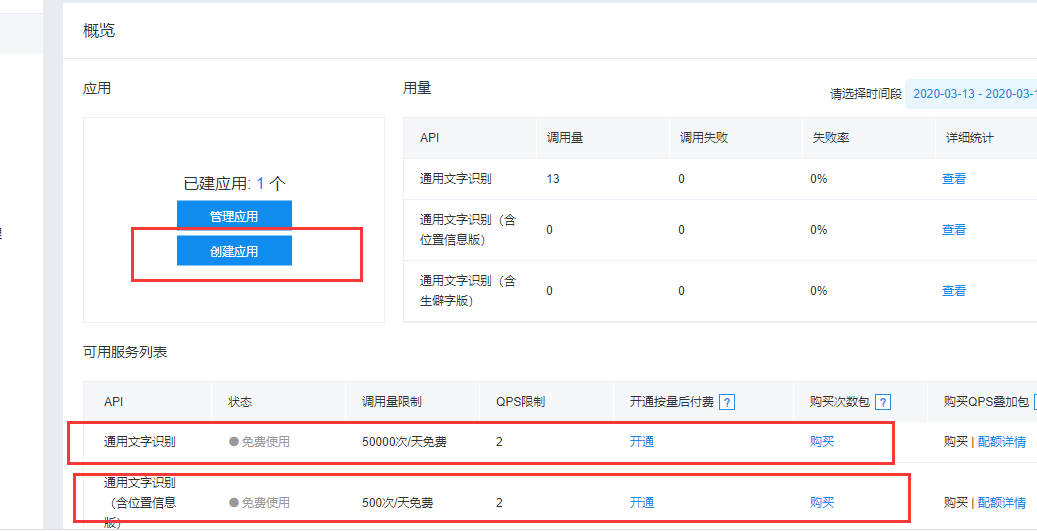View details for 通用文字识别 usage row
The image size is (1037, 531).
[x=954, y=179]
